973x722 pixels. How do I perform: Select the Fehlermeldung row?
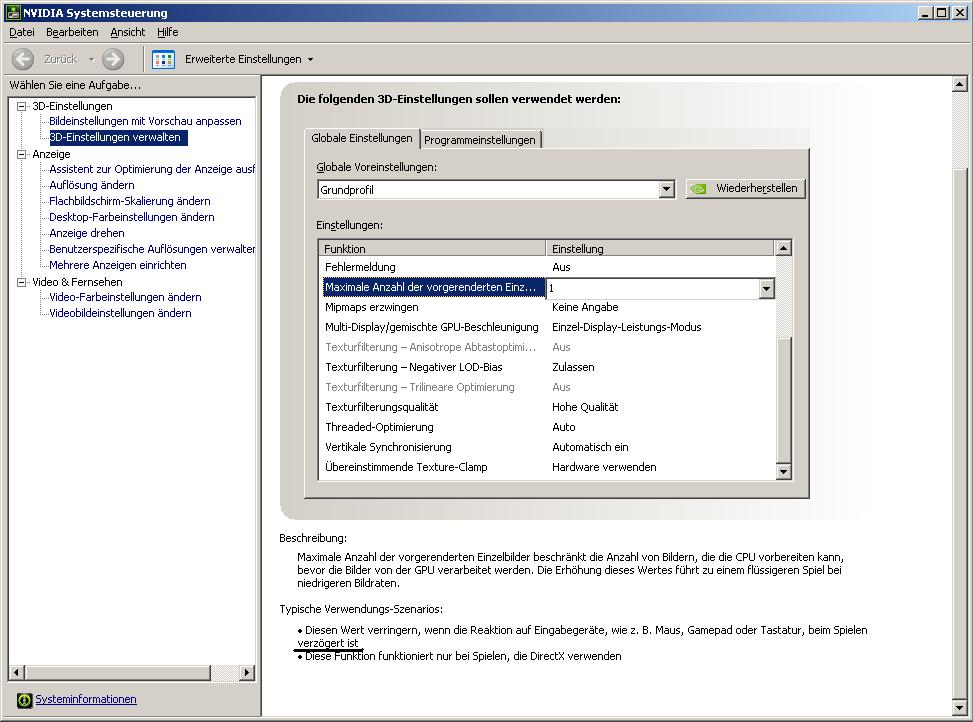[x=547, y=267]
